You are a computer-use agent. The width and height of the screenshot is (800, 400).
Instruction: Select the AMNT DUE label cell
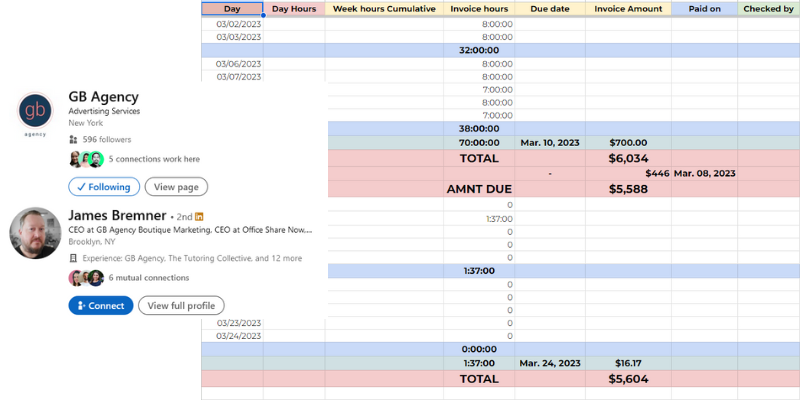(479, 189)
